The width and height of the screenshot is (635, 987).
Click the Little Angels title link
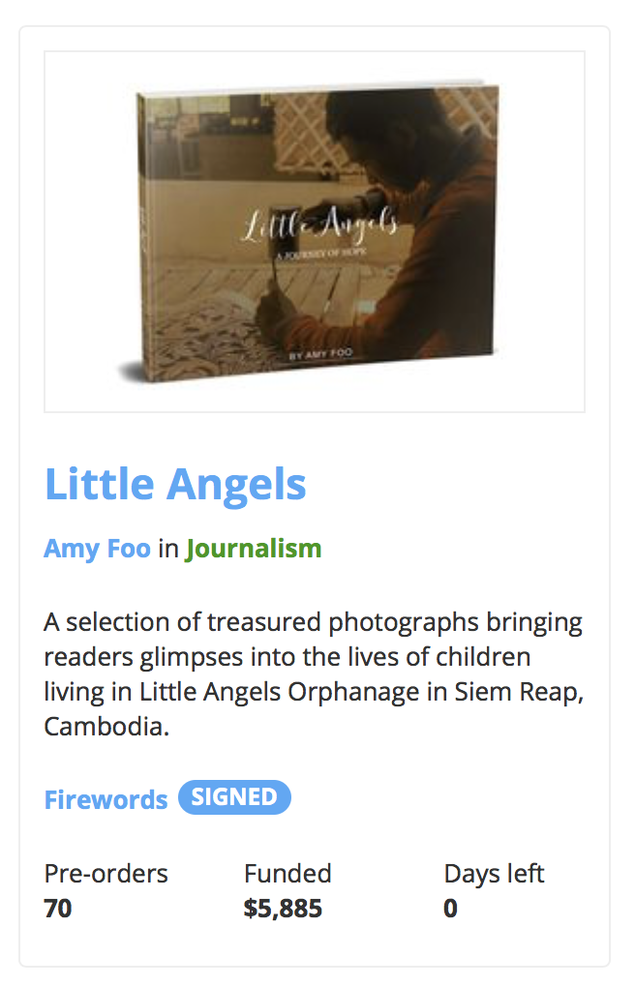[175, 484]
